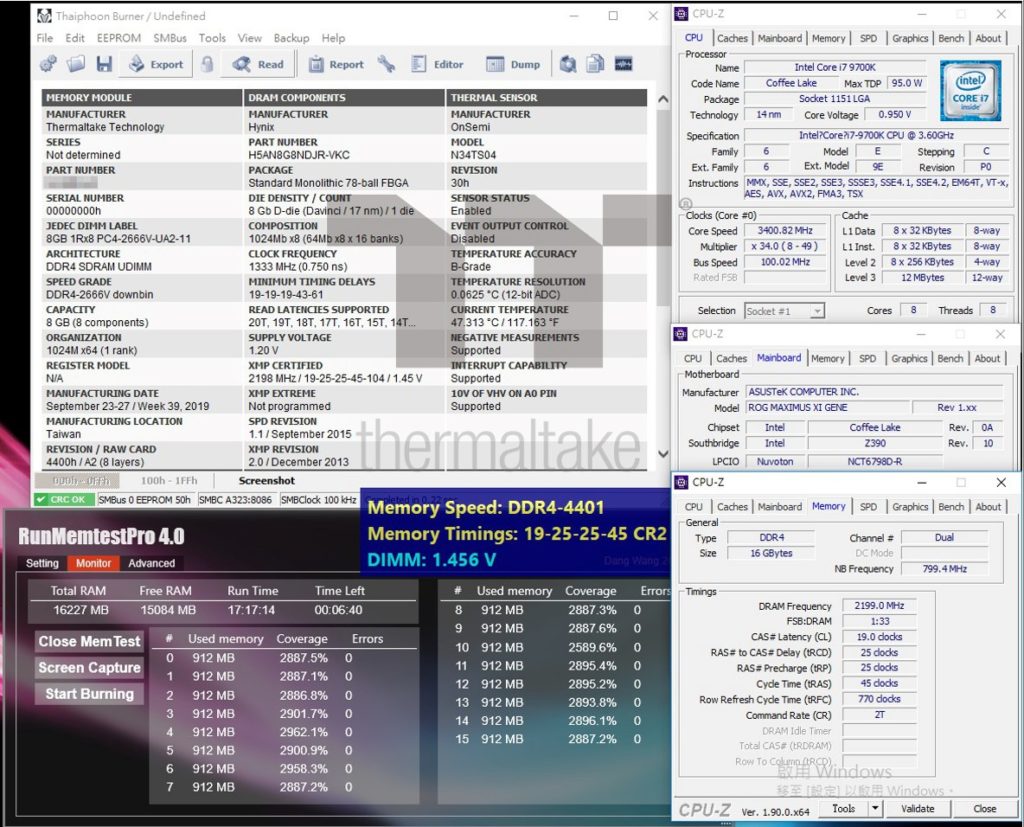Screen dimensions: 1024x827
Task: Open the Edit menu
Action: 75,38
